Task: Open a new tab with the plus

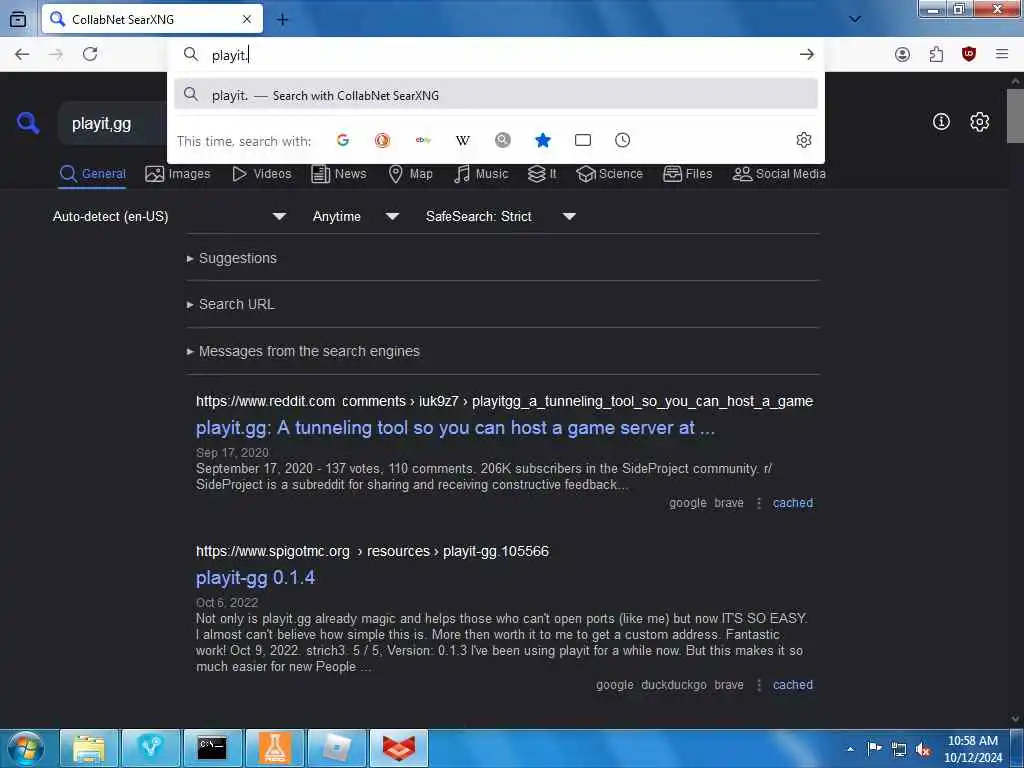Action: pos(282,20)
